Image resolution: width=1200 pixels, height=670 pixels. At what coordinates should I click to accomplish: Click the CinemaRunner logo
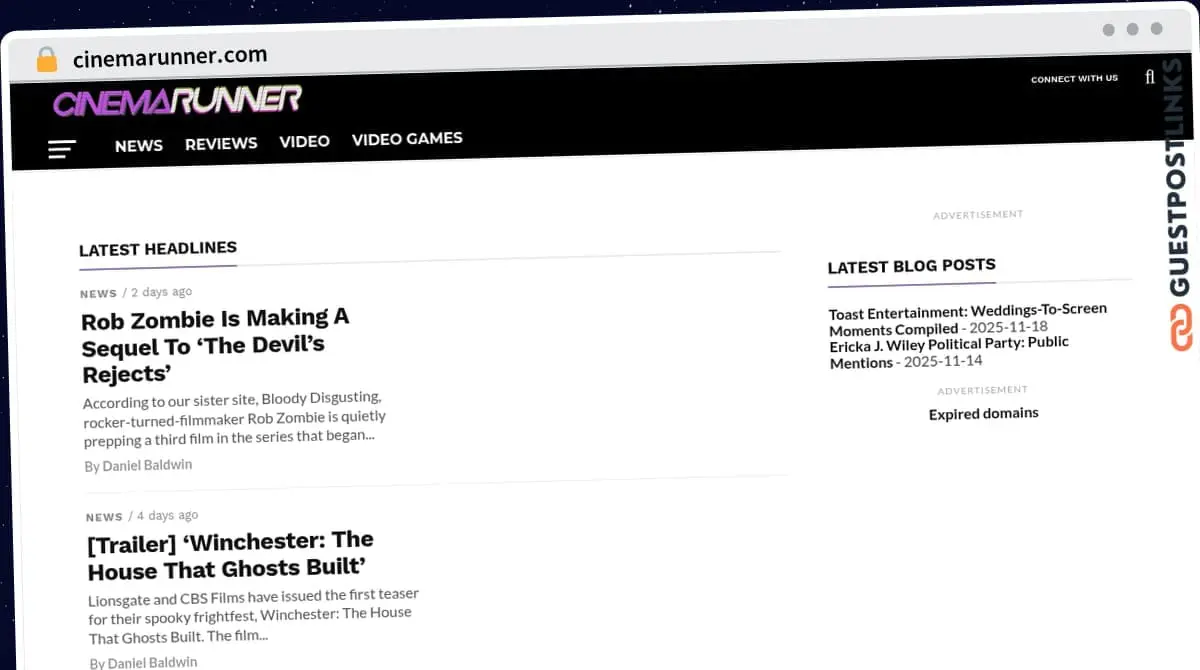pyautogui.click(x=177, y=101)
